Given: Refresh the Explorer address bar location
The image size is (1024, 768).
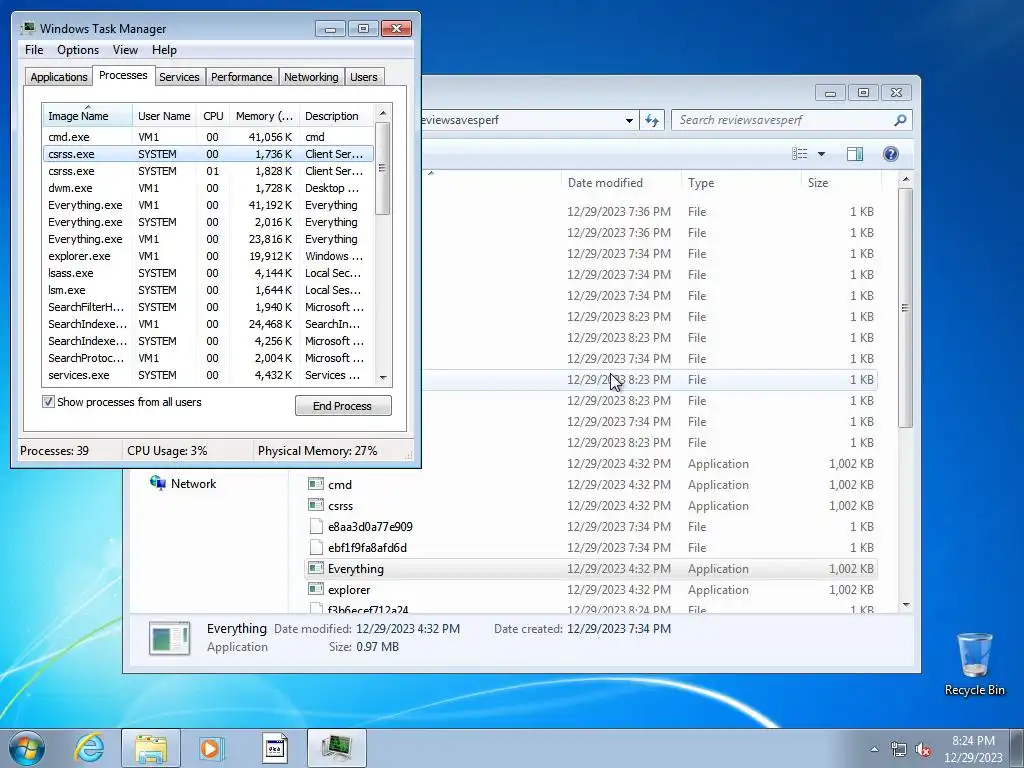Looking at the screenshot, I should 651,120.
